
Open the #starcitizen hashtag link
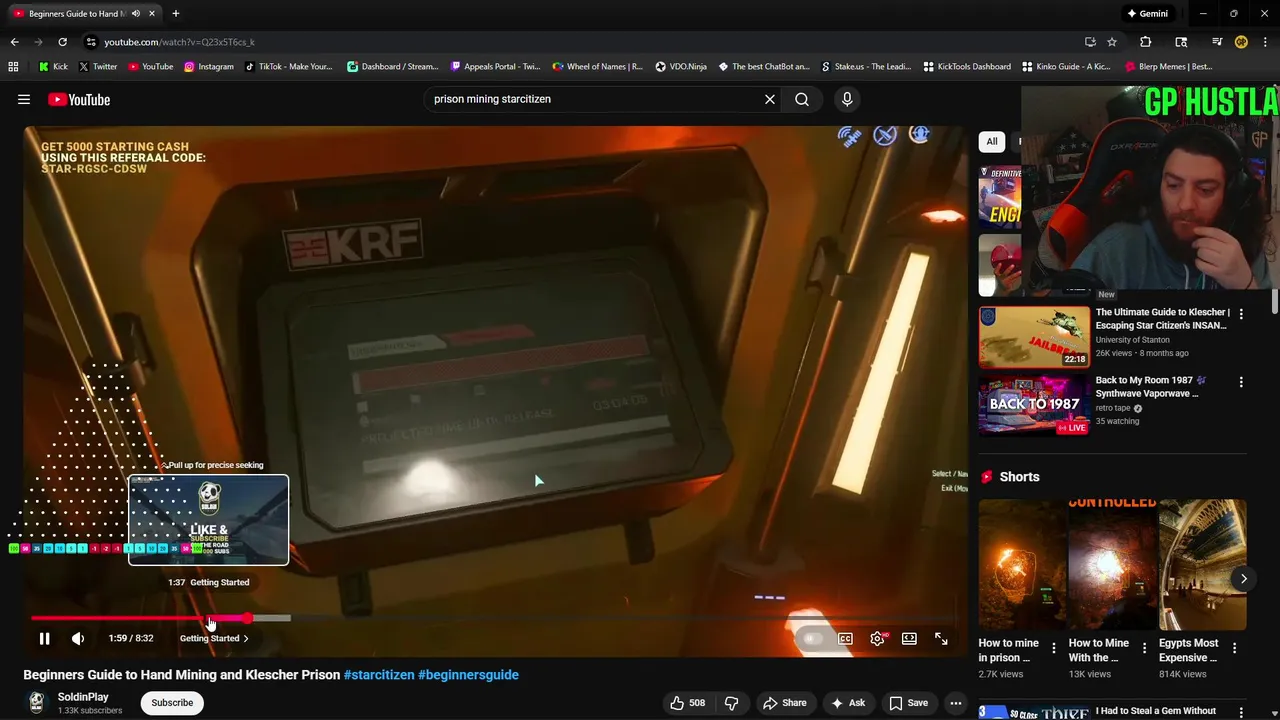pyautogui.click(x=379, y=675)
